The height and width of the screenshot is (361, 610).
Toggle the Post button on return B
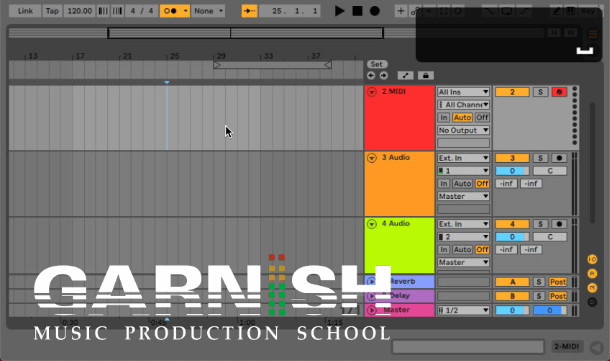[557, 296]
